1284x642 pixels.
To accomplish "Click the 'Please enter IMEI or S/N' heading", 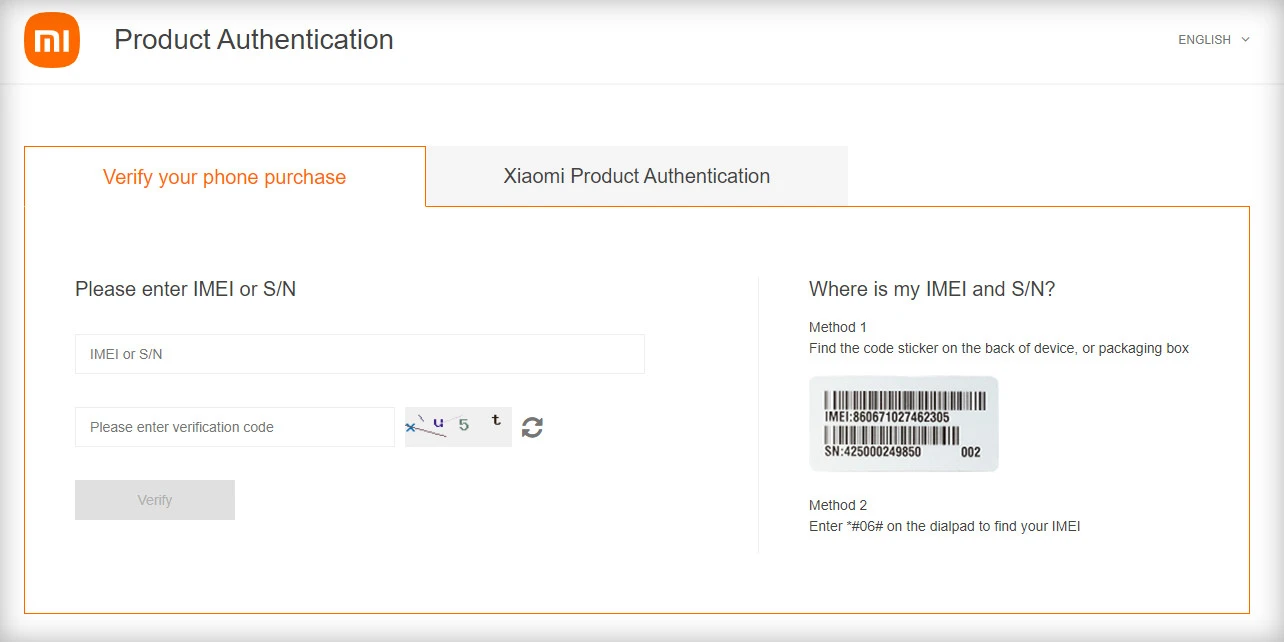I will [185, 289].
